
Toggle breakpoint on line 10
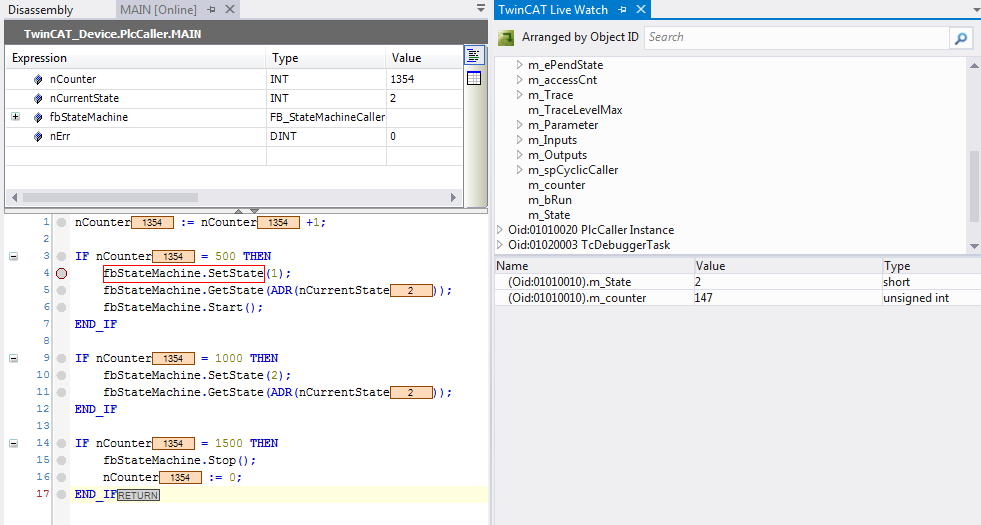click(61, 375)
